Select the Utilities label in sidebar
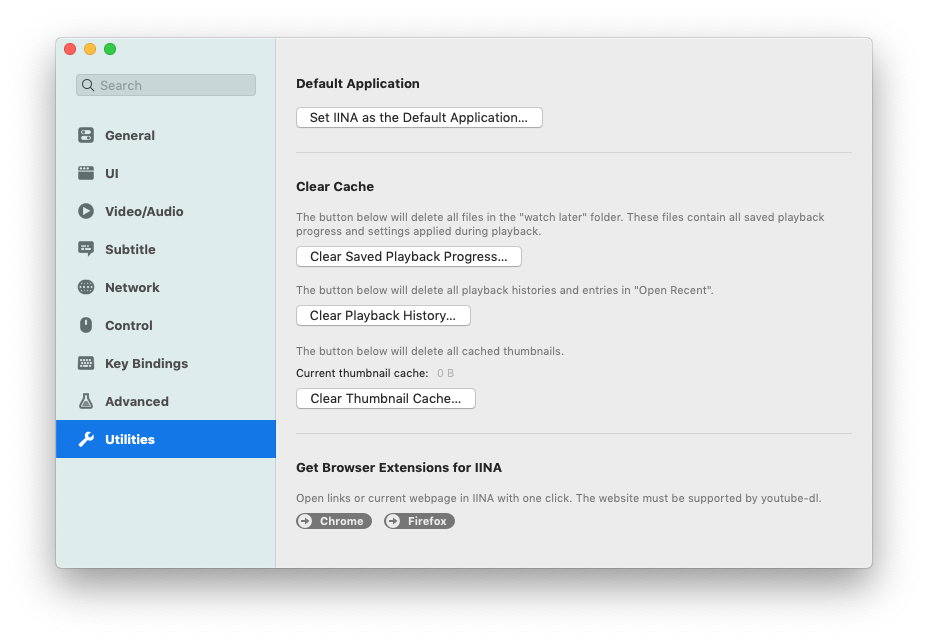This screenshot has width=928, height=642. (130, 439)
